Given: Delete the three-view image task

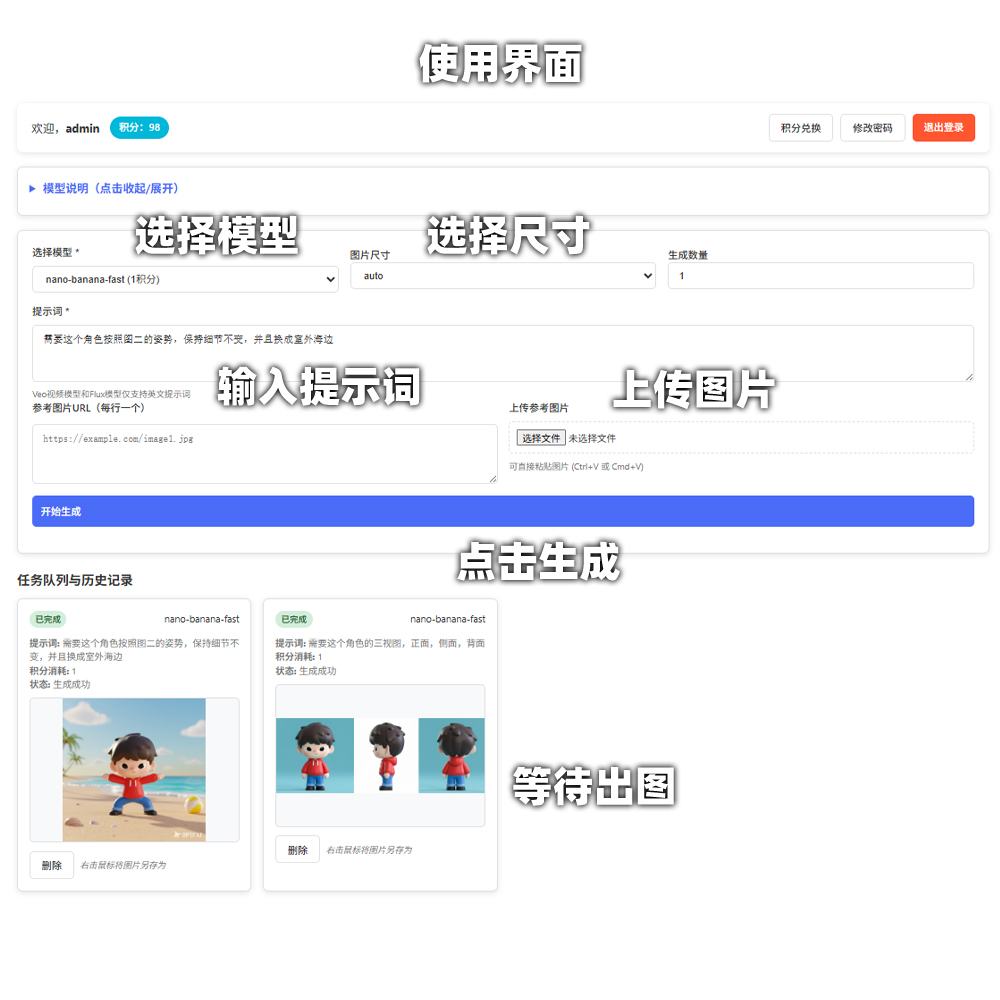Looking at the screenshot, I should pos(297,850).
